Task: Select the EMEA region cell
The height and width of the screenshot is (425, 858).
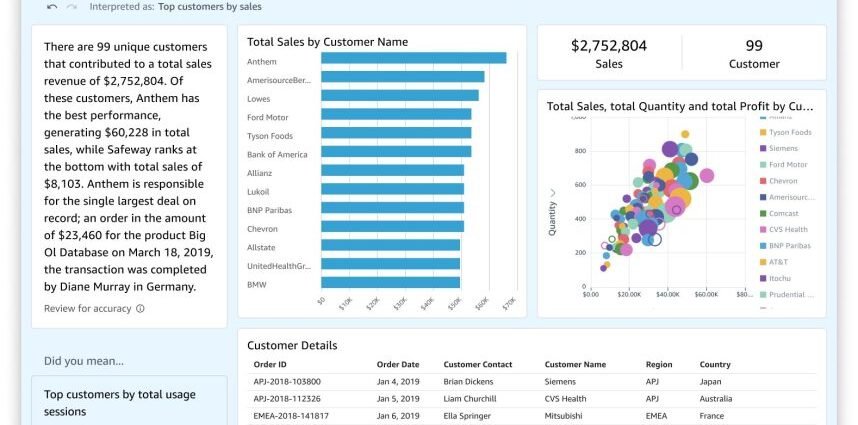Action: point(656,416)
